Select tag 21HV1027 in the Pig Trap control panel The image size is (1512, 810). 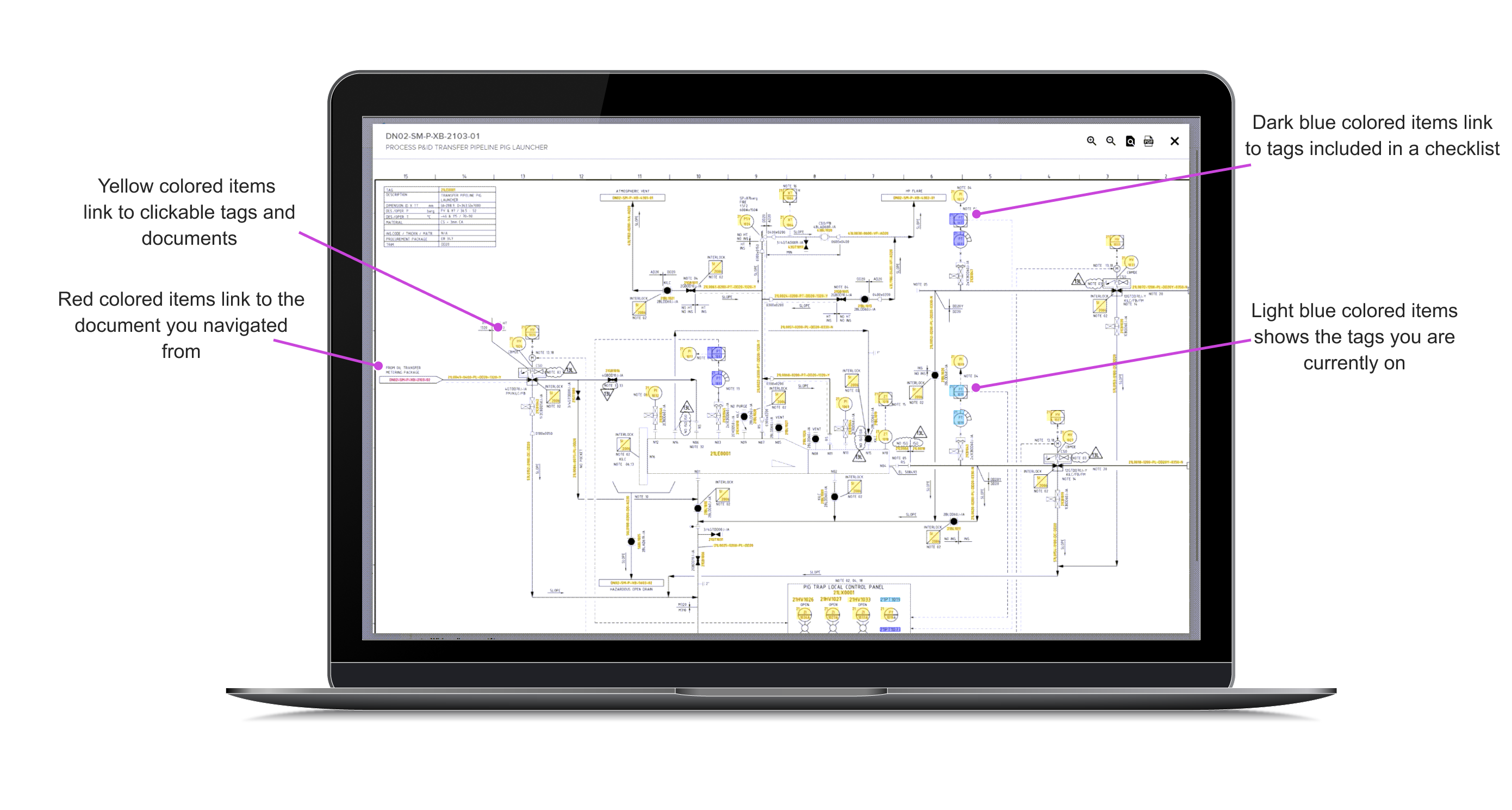click(x=831, y=599)
